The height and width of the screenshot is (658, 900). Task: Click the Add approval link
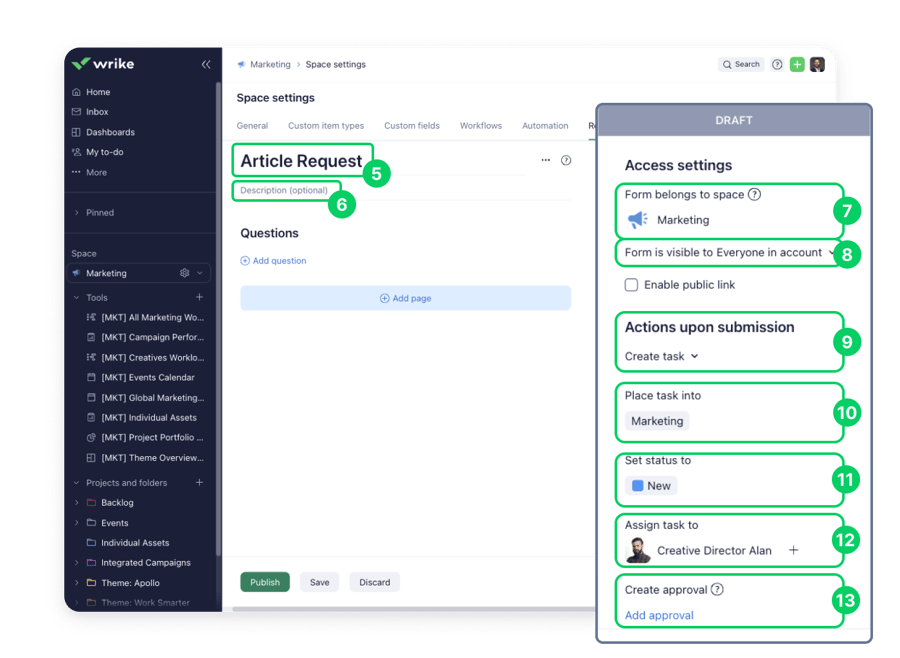(659, 615)
